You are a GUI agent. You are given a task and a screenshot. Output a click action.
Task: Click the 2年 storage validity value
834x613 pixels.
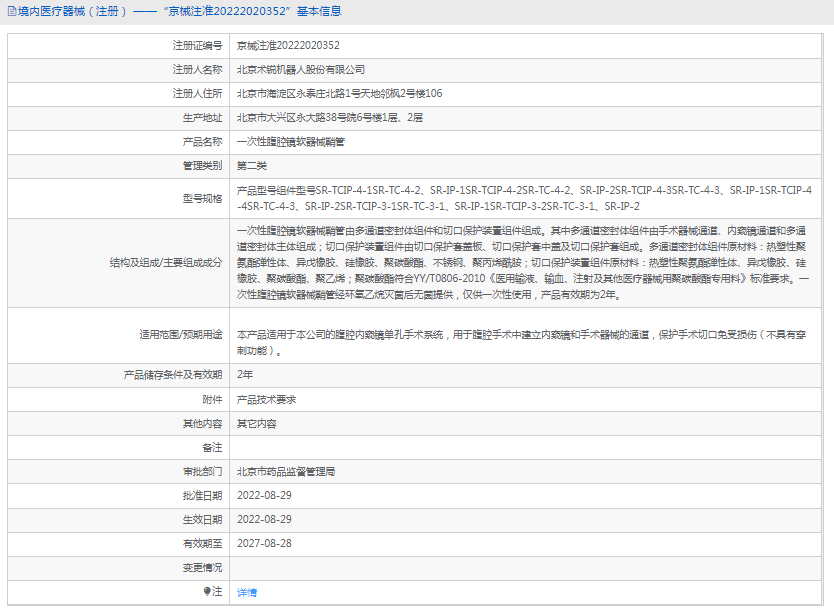point(245,375)
